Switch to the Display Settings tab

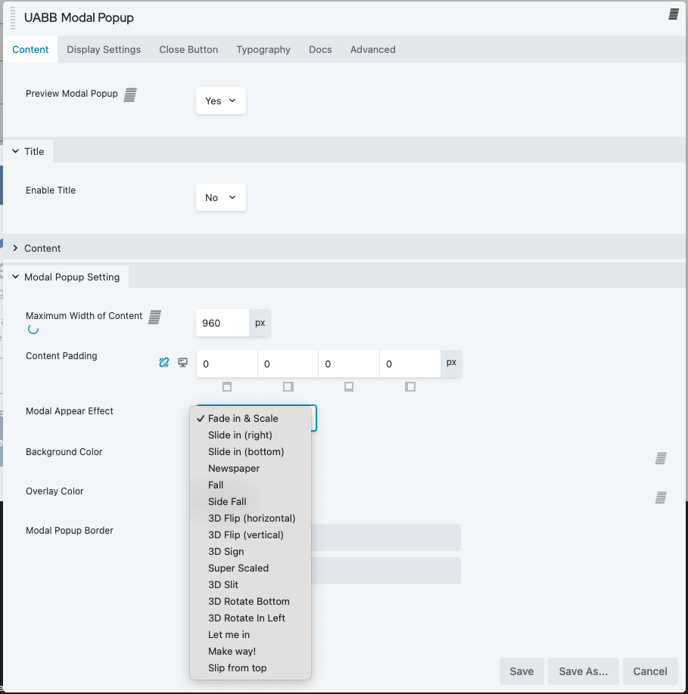click(103, 49)
